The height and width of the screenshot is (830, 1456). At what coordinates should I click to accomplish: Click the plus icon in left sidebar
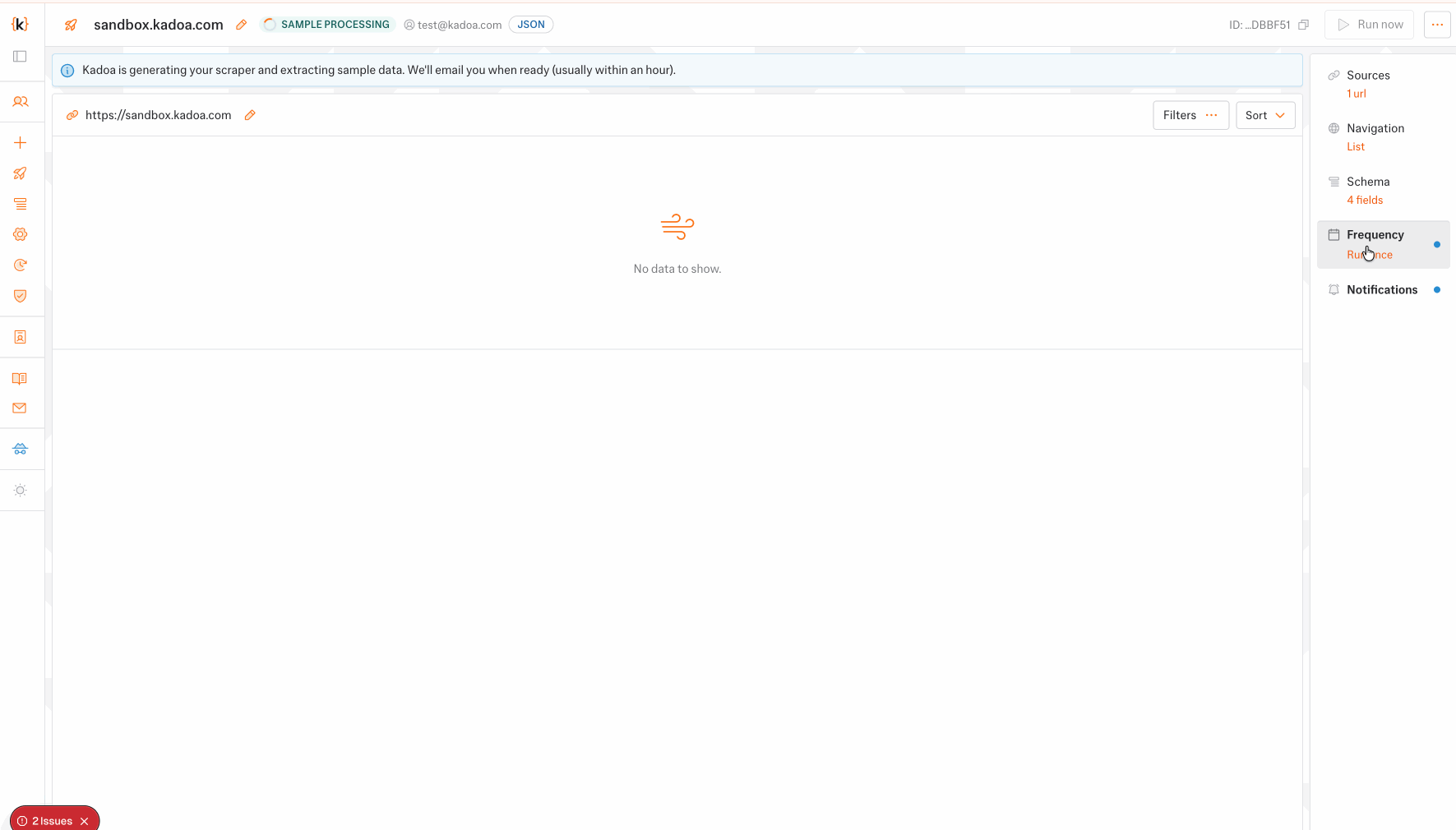click(21, 143)
